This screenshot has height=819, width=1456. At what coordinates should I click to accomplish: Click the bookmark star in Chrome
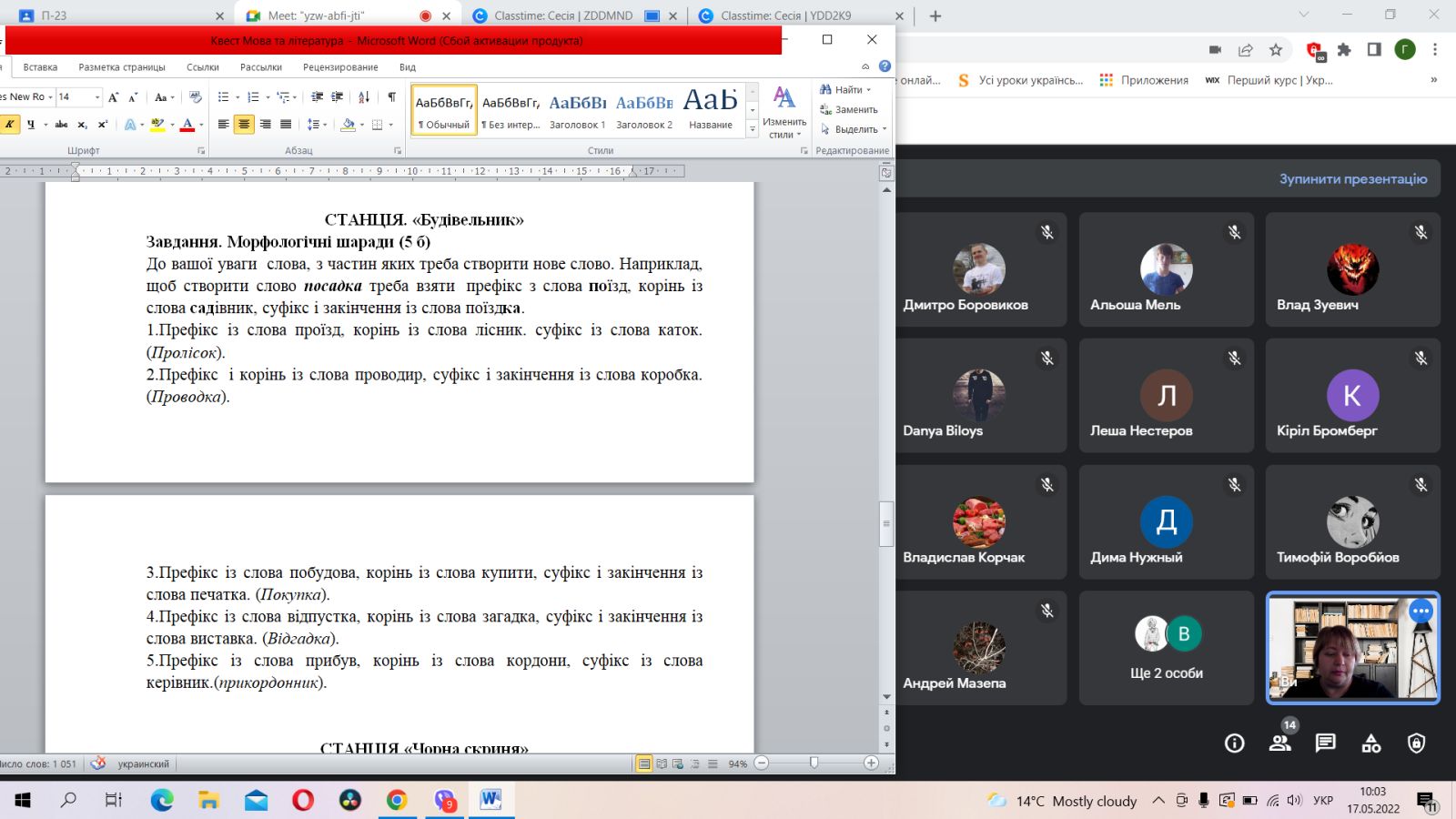(1276, 50)
